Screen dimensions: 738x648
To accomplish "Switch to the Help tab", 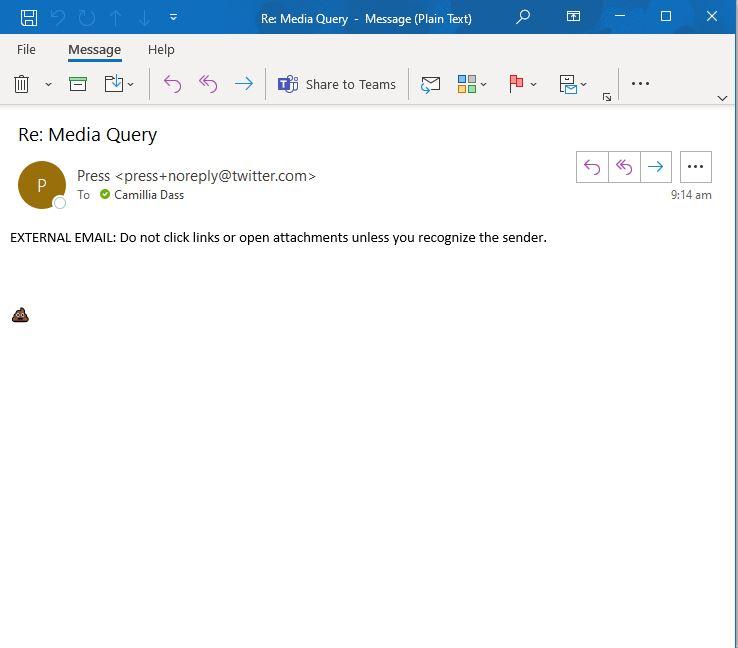I will click(x=161, y=50).
